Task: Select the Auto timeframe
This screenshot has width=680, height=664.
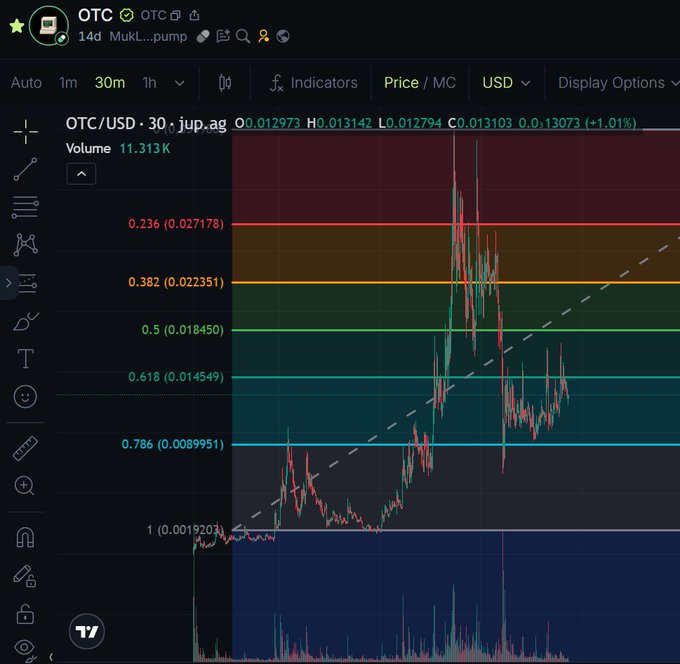Action: tap(26, 82)
